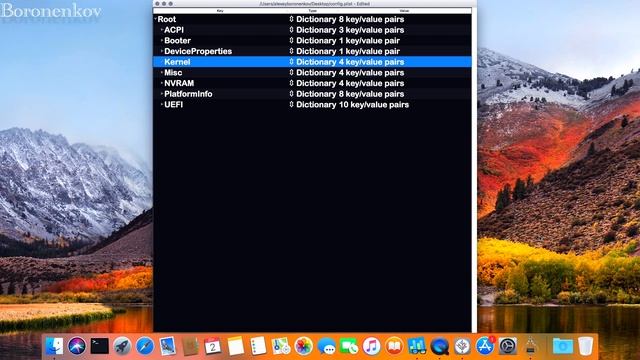
Task: Click the PlistEdit tree icon in dock
Action: coord(462,346)
